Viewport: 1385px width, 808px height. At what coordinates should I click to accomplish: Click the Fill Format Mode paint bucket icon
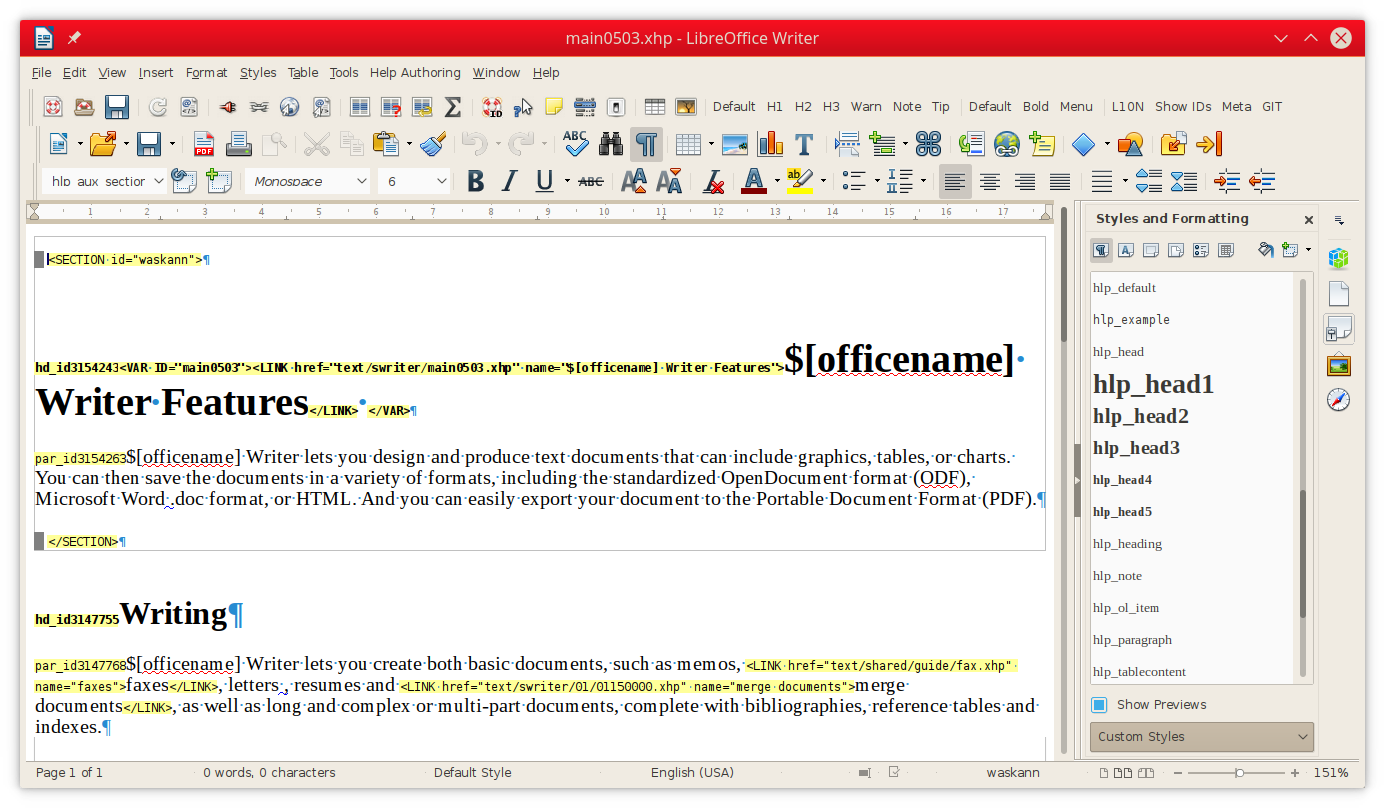click(1266, 250)
